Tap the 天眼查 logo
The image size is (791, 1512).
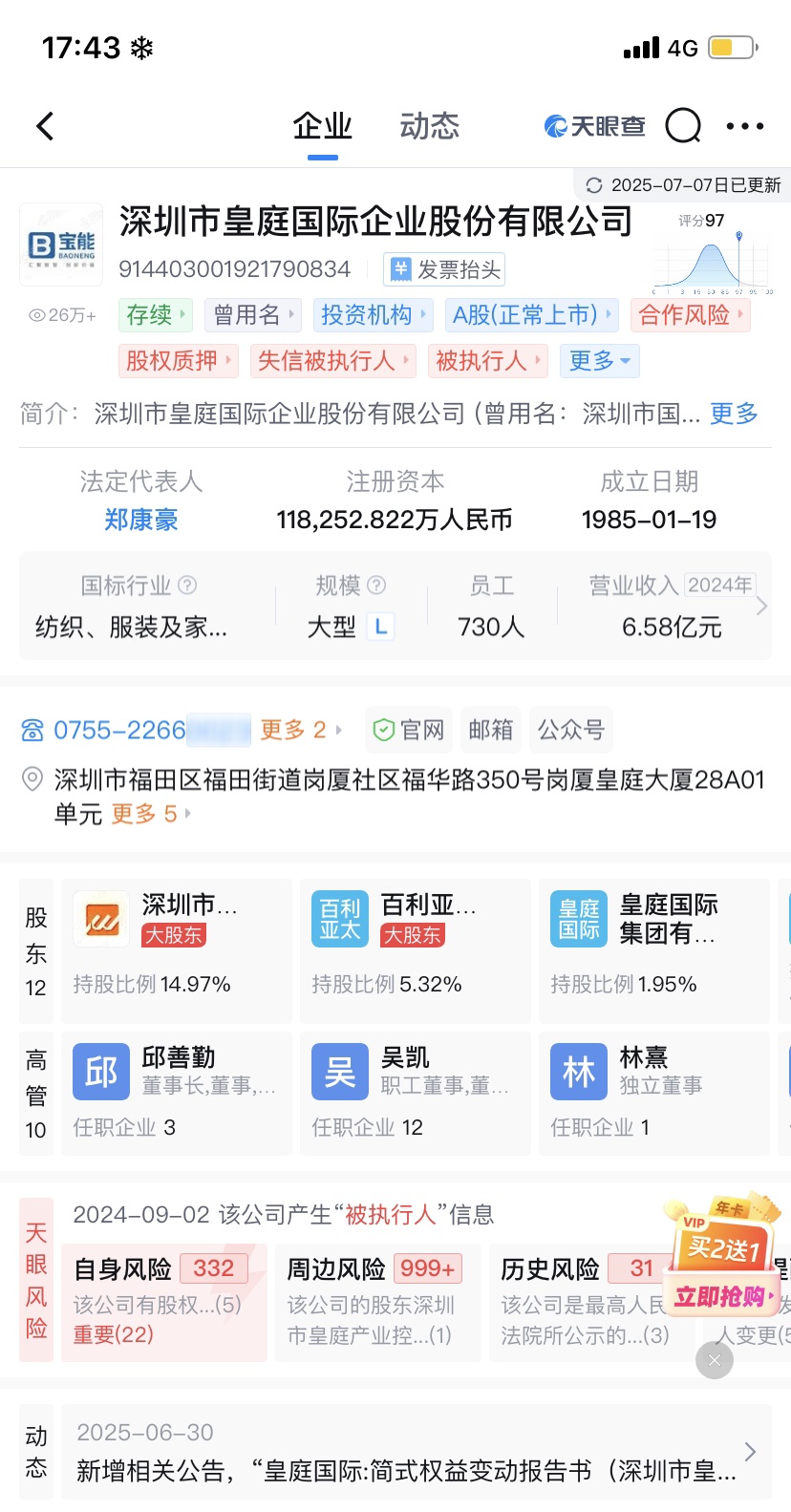pyautogui.click(x=594, y=126)
